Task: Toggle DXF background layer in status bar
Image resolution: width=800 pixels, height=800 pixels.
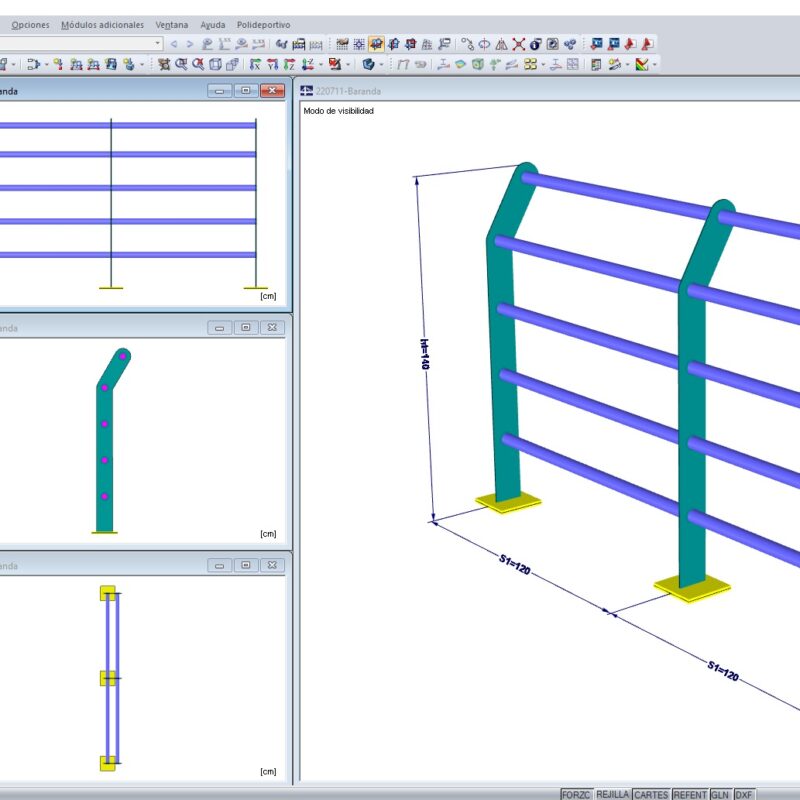Action: [x=744, y=794]
